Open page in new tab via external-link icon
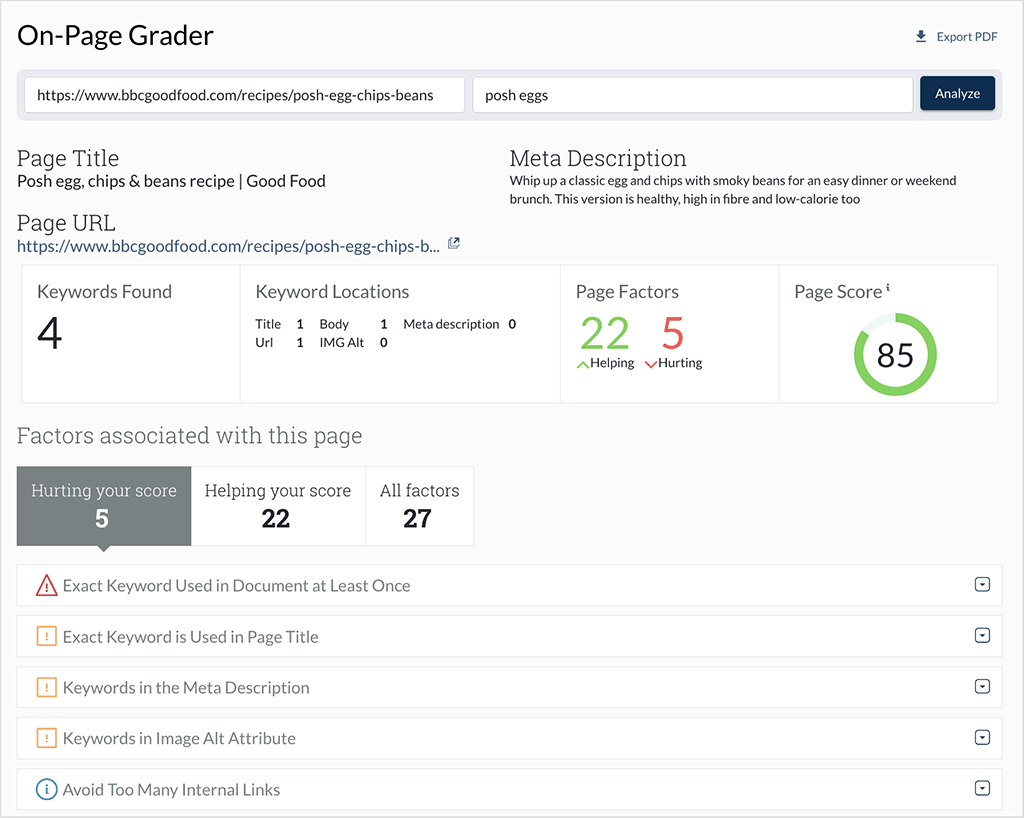Screen dimensions: 1024x818 pyautogui.click(x=453, y=242)
